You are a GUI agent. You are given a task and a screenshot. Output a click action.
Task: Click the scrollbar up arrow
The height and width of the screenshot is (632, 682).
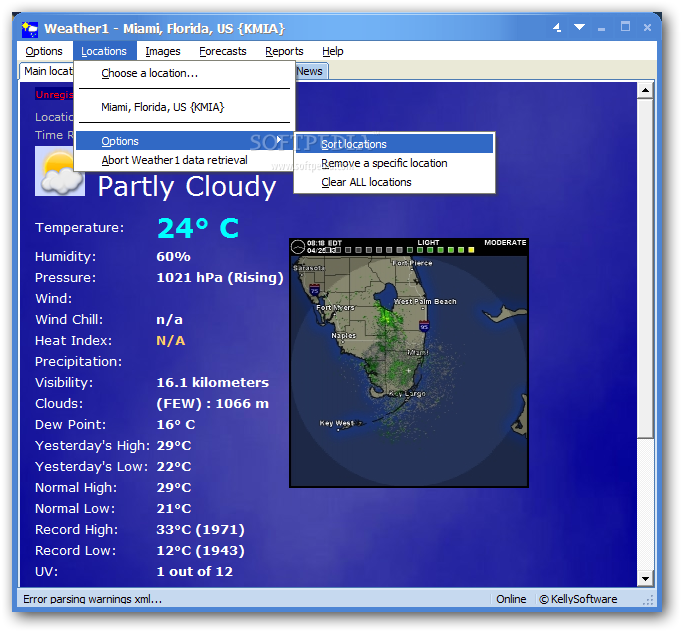tap(645, 90)
